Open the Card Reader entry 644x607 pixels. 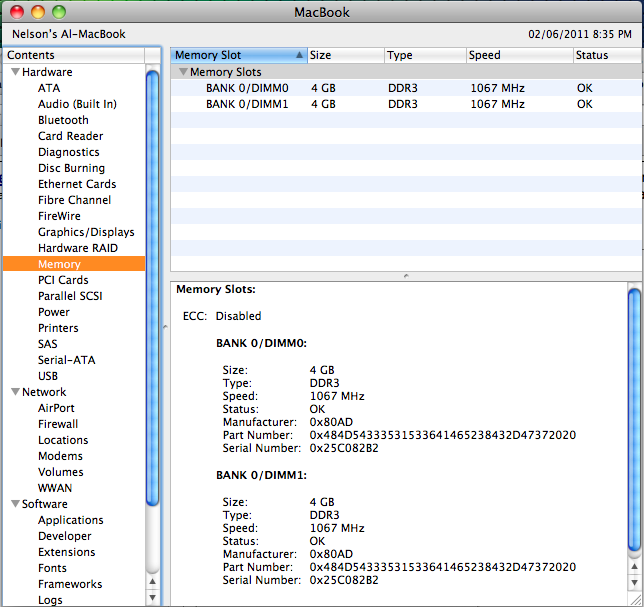(71, 136)
